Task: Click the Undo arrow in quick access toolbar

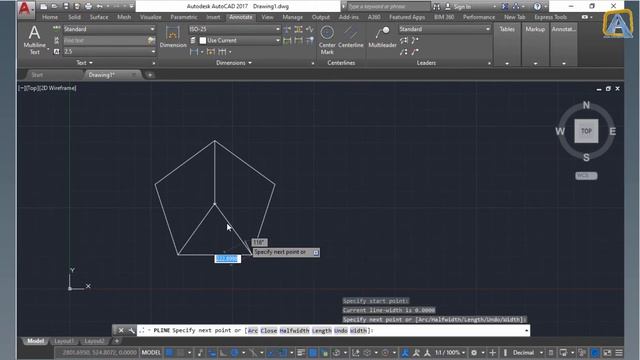Action: (x=99, y=7)
